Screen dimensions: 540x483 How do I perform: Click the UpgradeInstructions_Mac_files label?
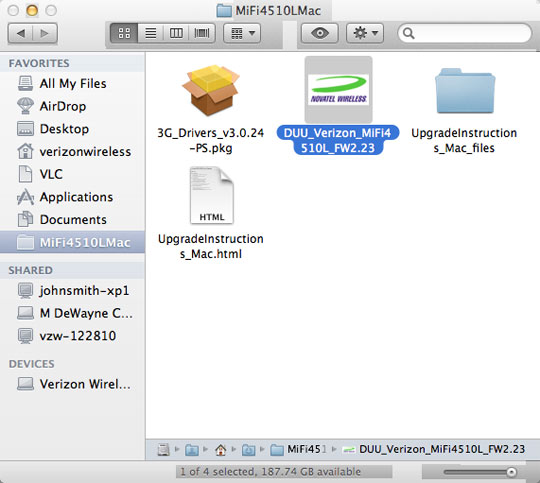pyautogui.click(x=464, y=141)
